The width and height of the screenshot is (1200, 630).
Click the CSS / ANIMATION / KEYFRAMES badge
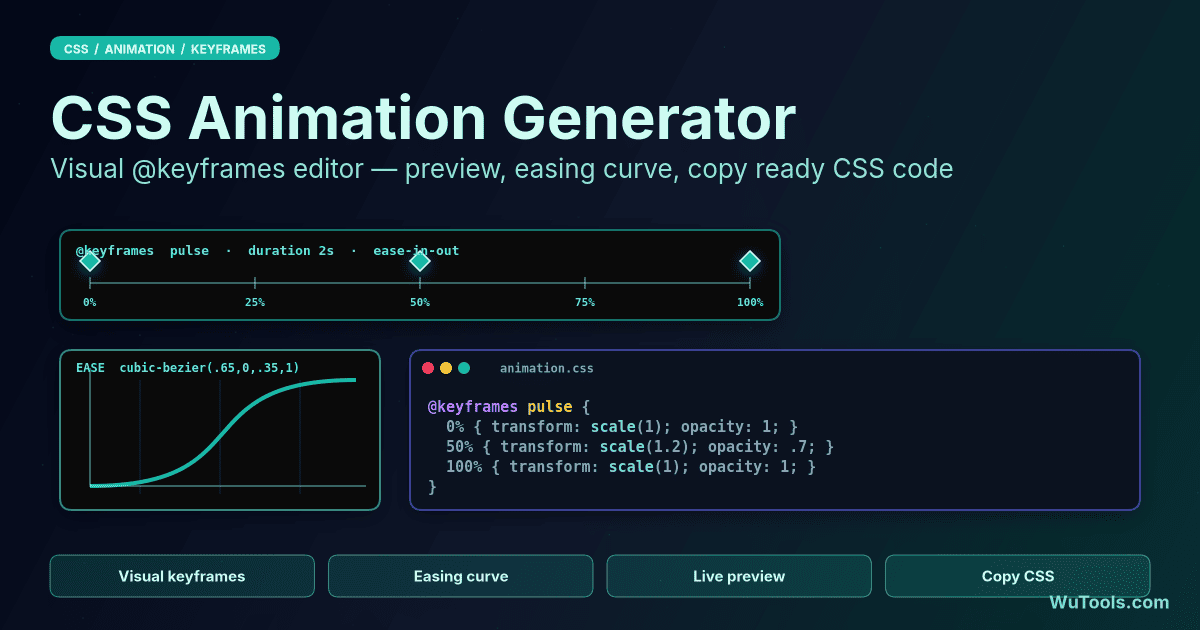165,48
